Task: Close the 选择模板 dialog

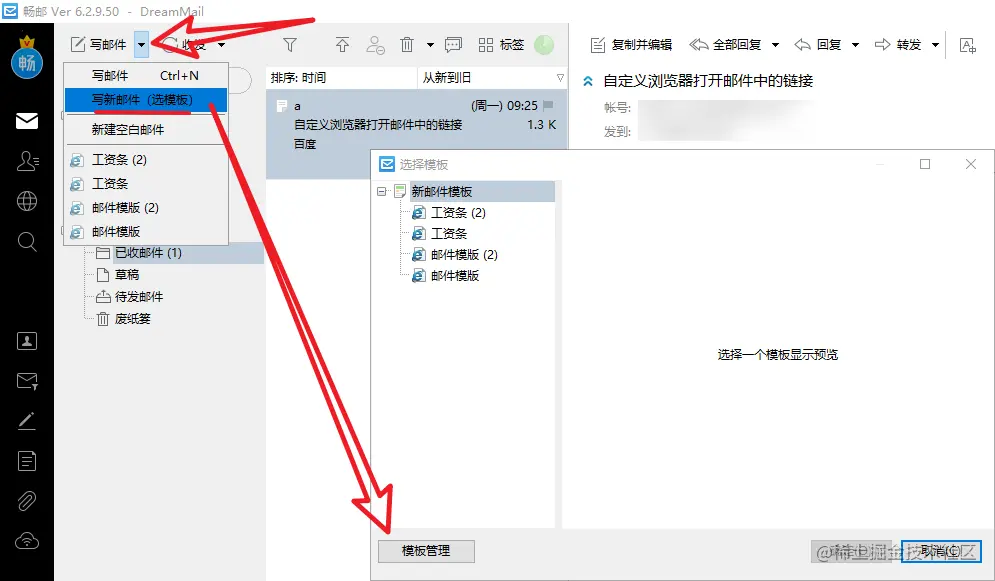Action: (x=971, y=164)
